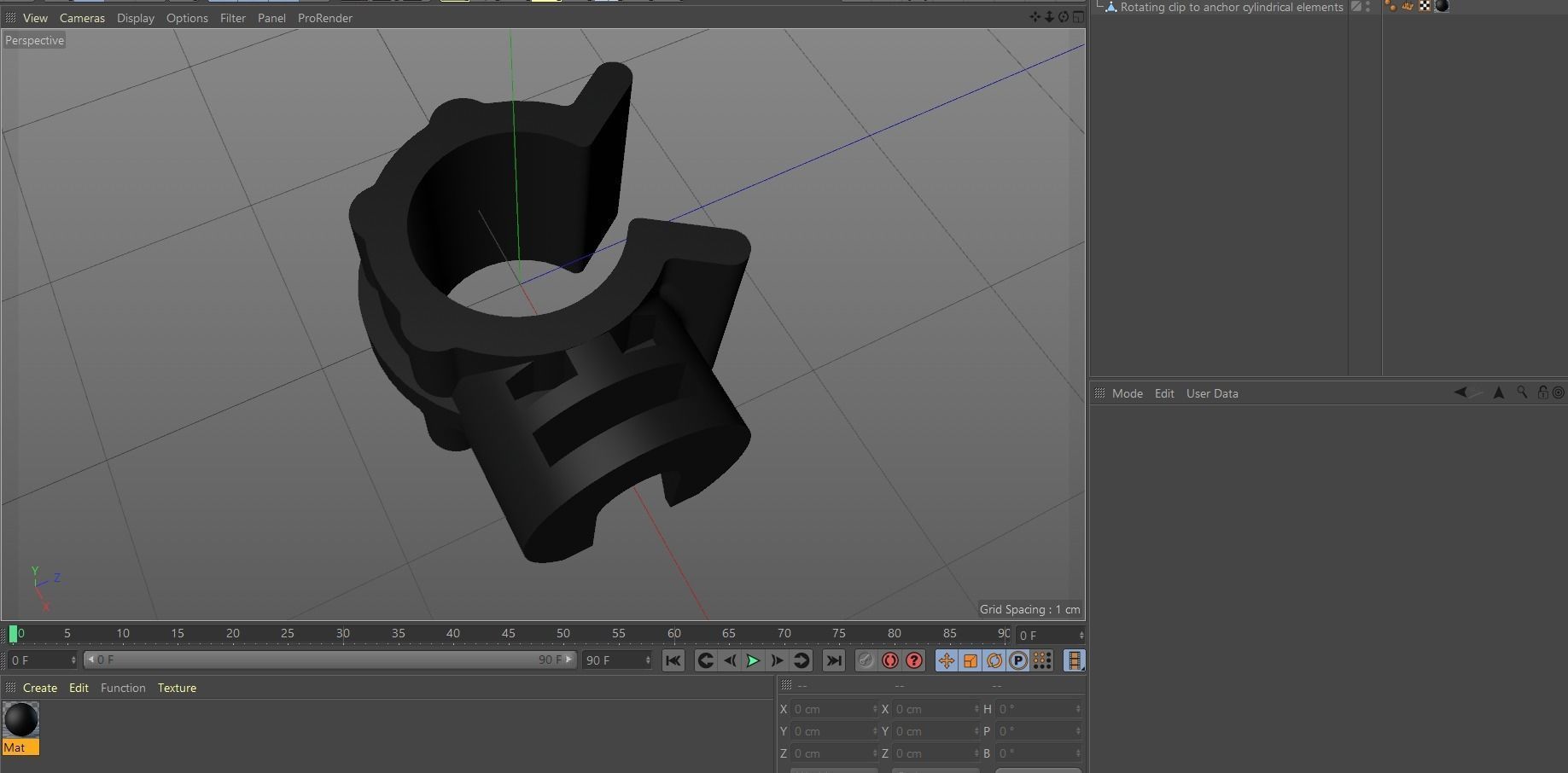Go to start of animation
The width and height of the screenshot is (1568, 773).
[673, 660]
